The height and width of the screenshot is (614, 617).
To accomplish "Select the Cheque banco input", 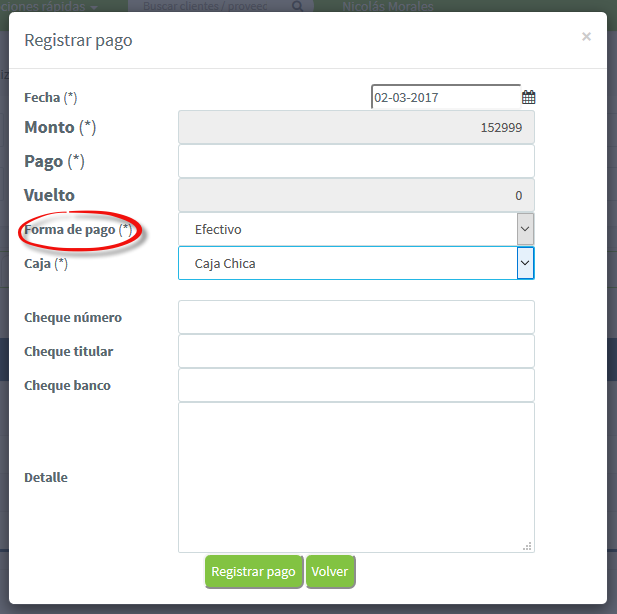I will [356, 385].
